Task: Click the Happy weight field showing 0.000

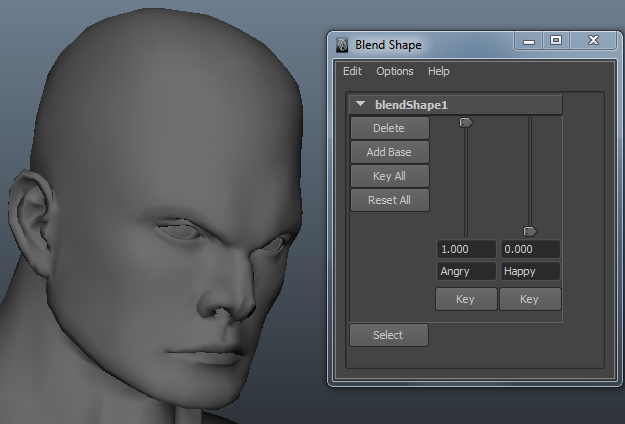Action: [530, 249]
